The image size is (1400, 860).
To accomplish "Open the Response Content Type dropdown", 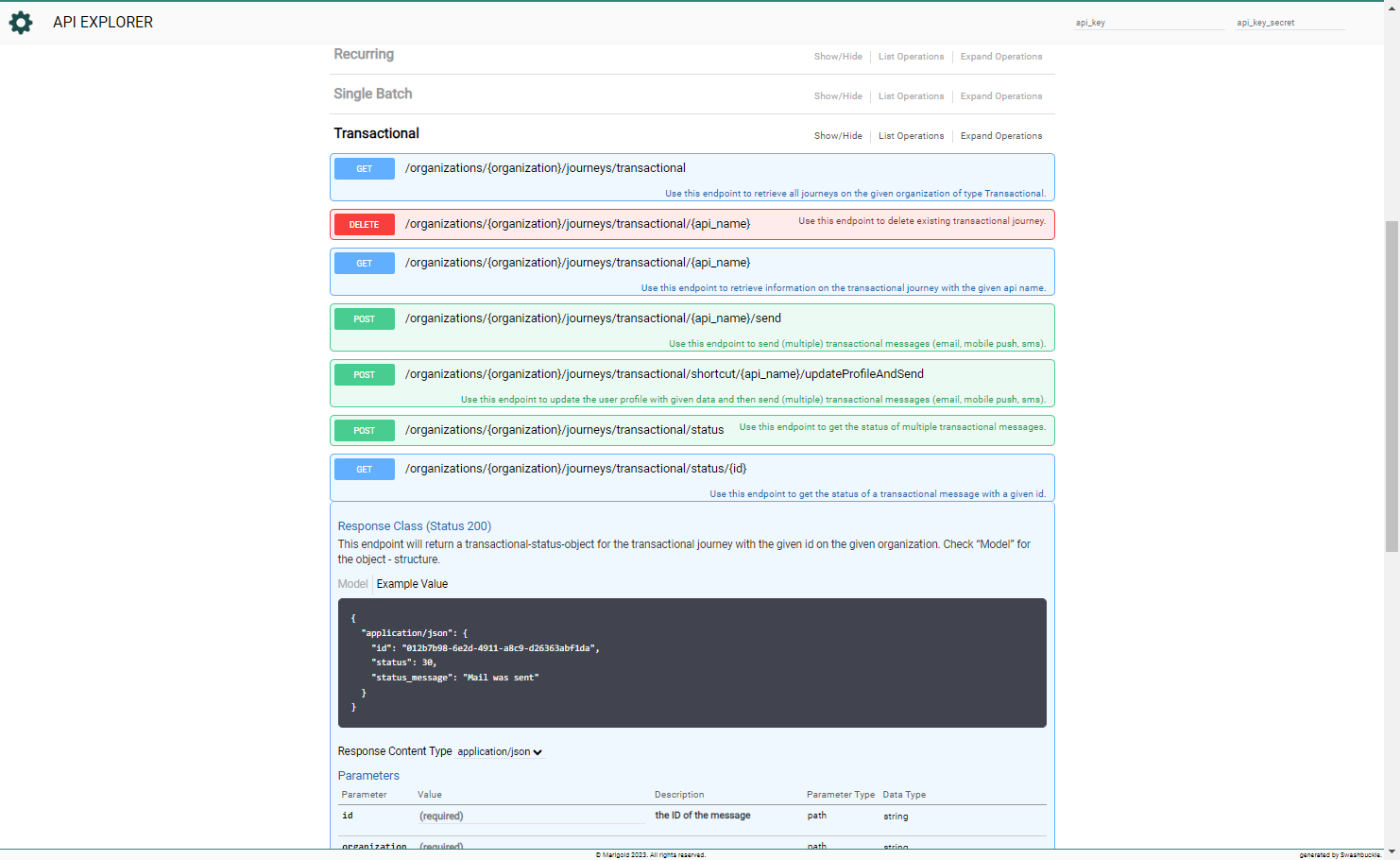I will tap(500, 752).
